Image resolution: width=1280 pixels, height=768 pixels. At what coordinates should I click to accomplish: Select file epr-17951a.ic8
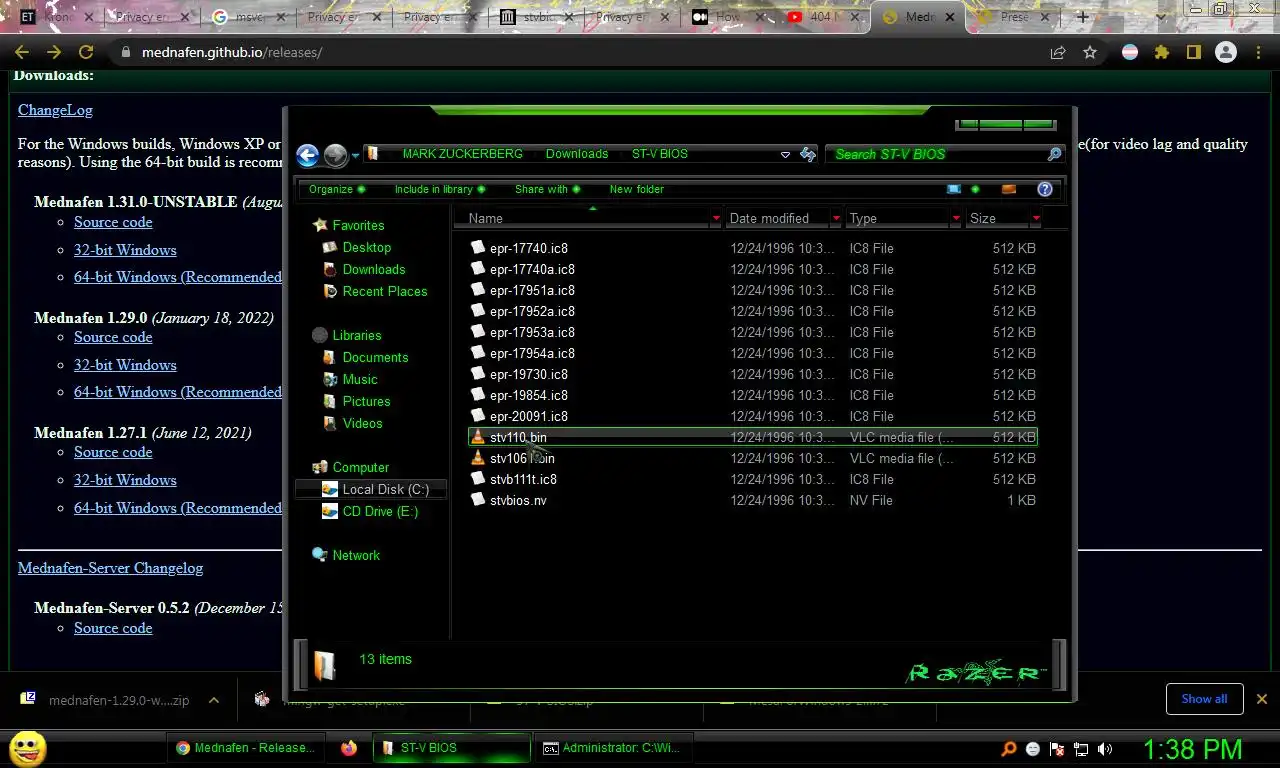pos(532,290)
